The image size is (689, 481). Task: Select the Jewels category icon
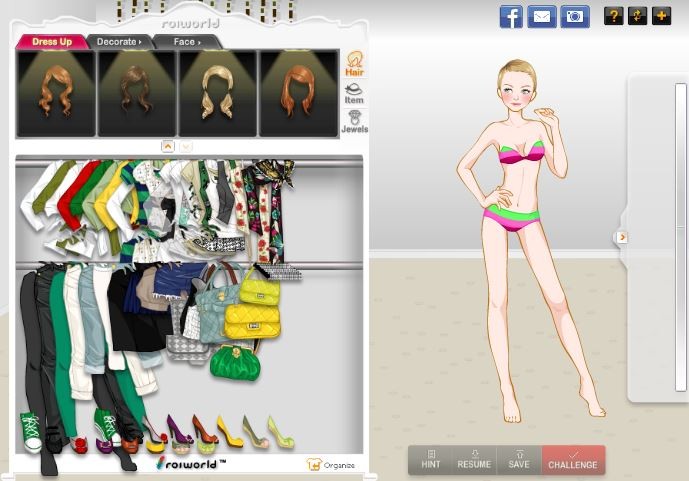[354, 122]
